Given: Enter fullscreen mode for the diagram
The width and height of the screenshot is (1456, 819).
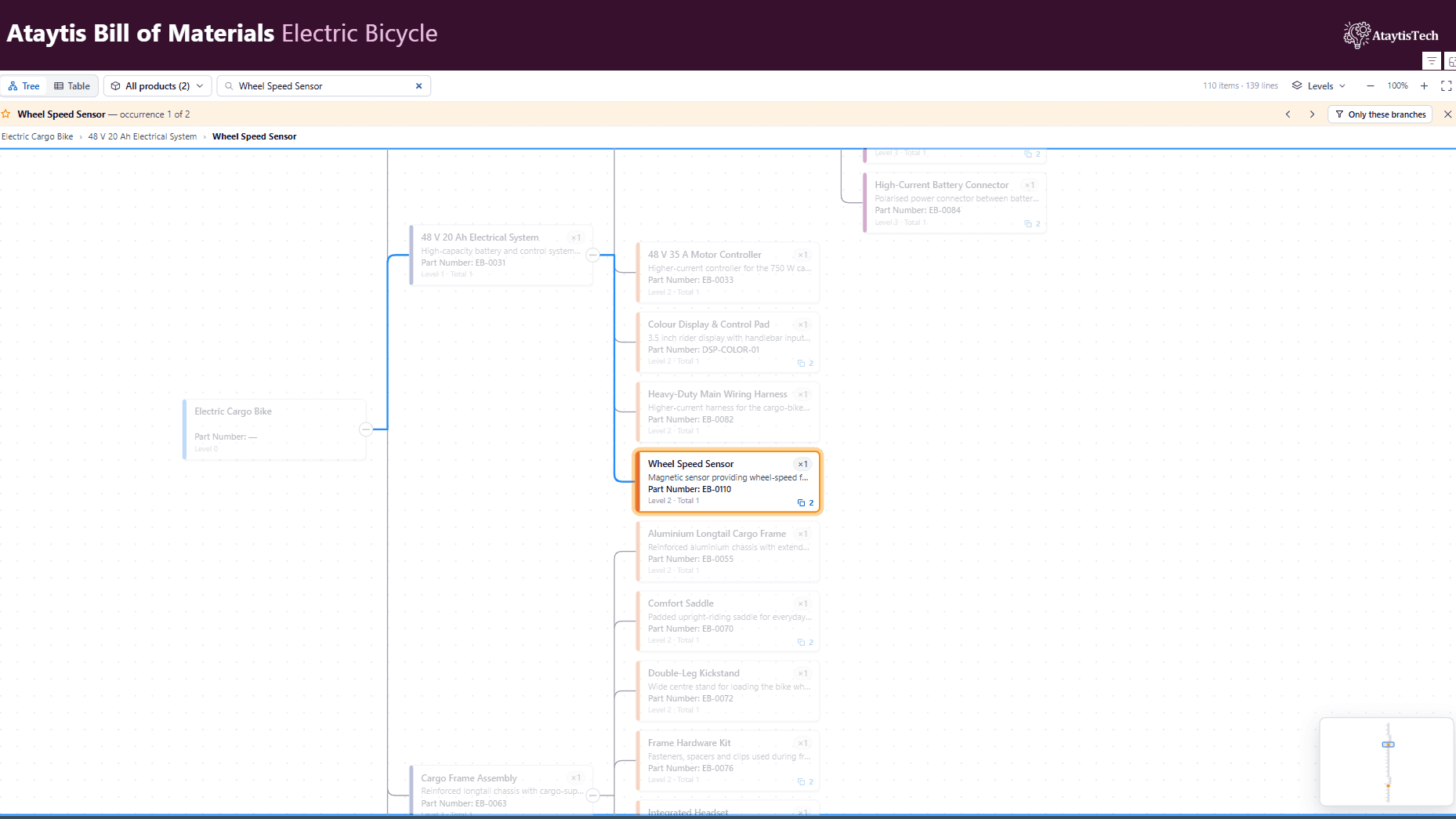Looking at the screenshot, I should click(1447, 86).
